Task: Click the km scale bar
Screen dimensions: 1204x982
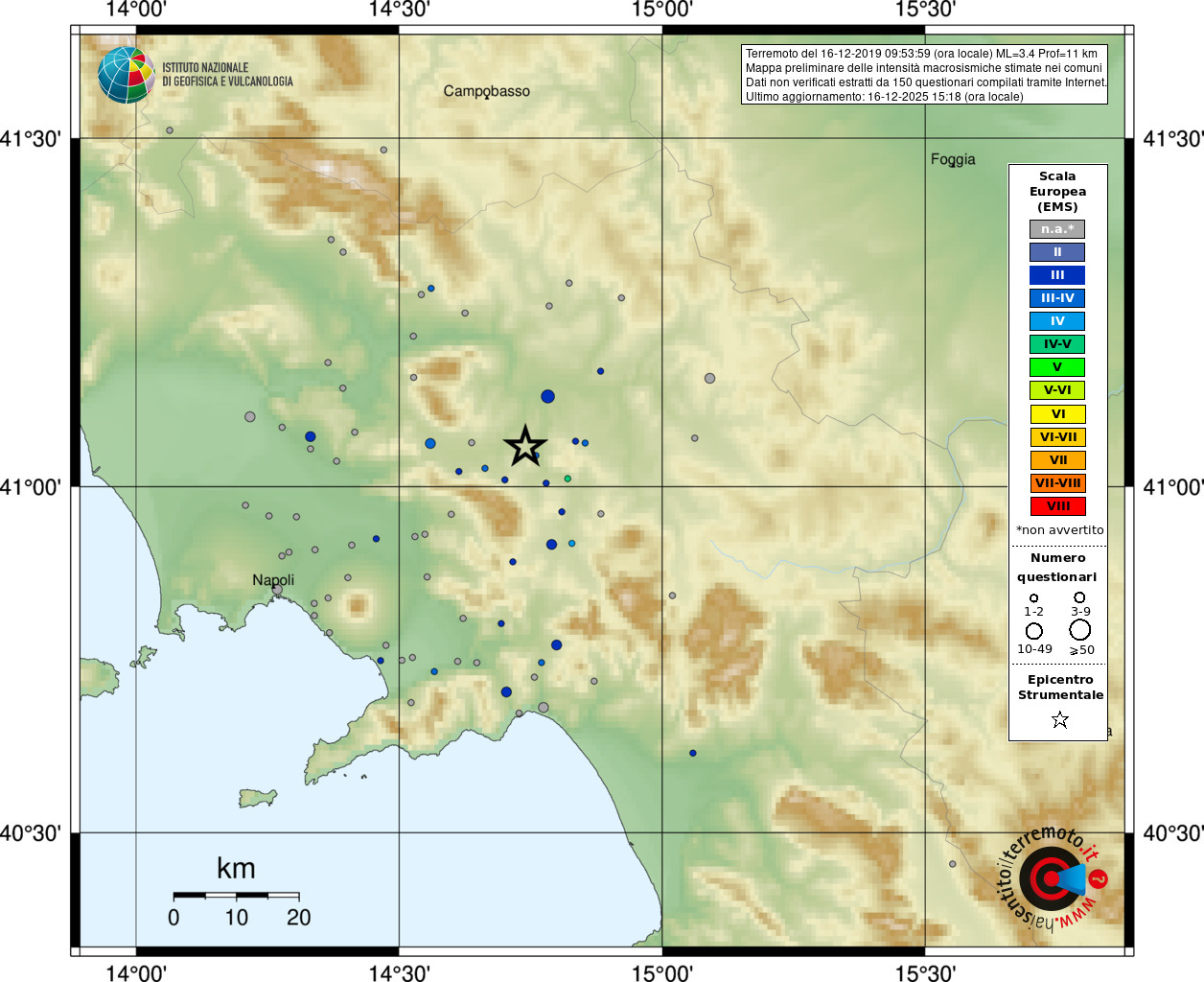Action: [x=236, y=896]
